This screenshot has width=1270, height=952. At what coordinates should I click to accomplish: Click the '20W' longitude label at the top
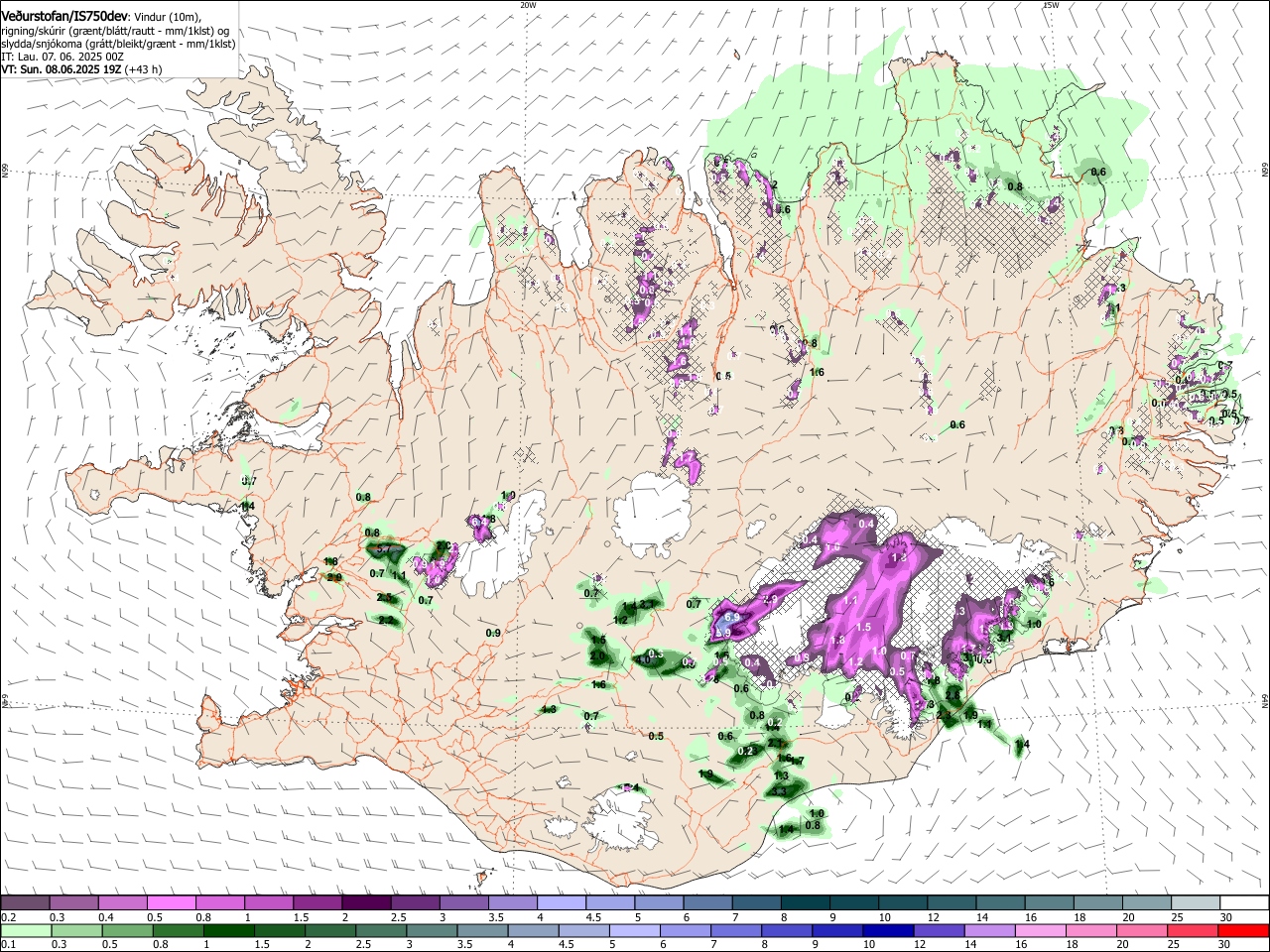tap(528, 5)
